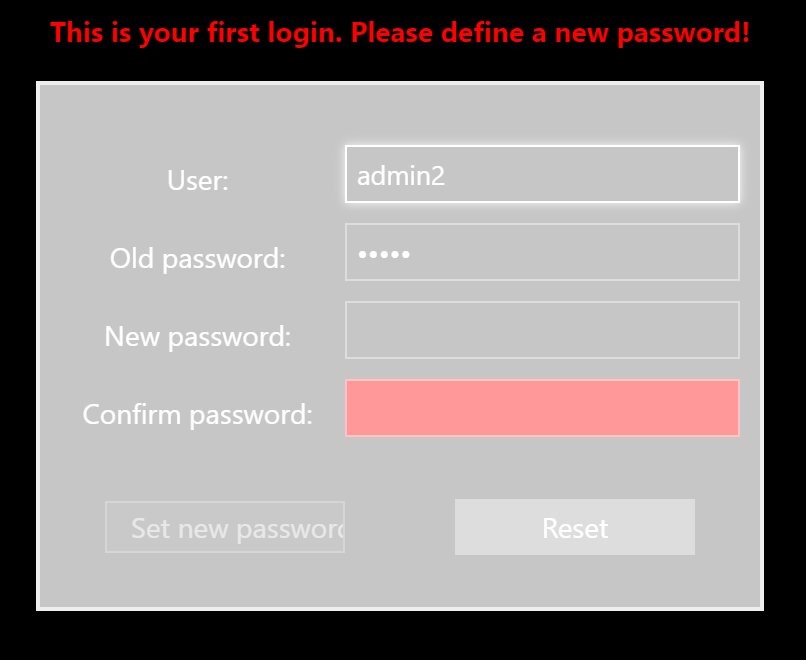Click Reset to clear the form
Viewport: 806px width, 660px height.
pyautogui.click(x=574, y=527)
